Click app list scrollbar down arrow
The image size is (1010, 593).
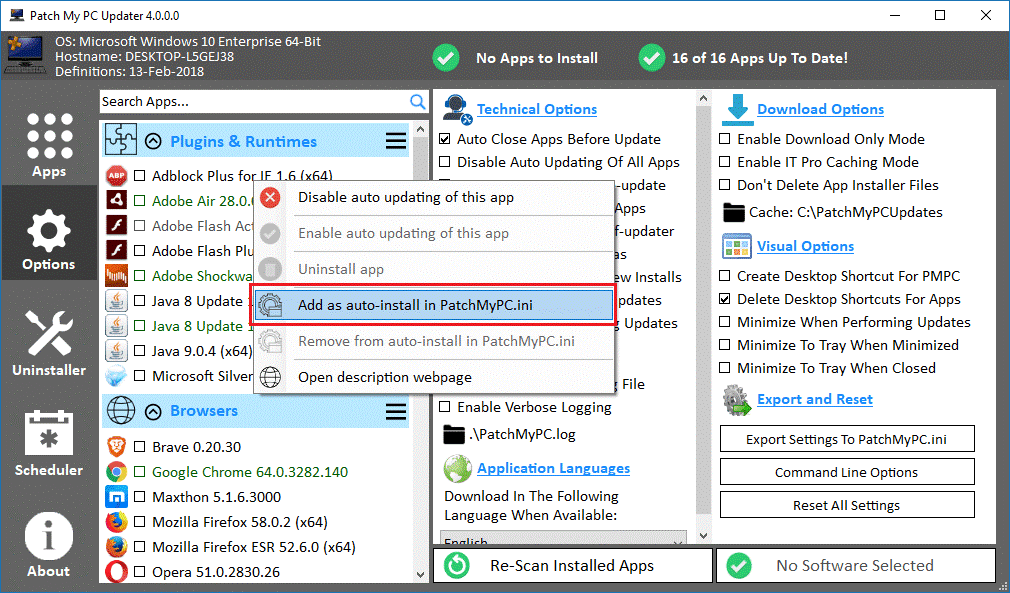421,574
